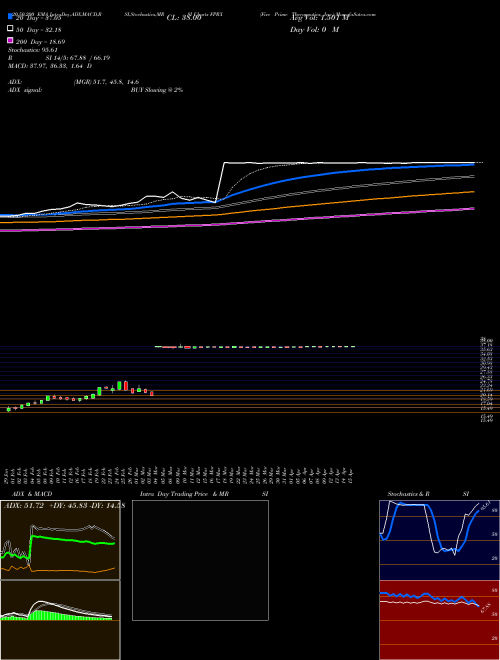The width and height of the screenshot is (500, 660).
Task: Click the empty Intra Day Trading Price chart box
Action: [200, 560]
